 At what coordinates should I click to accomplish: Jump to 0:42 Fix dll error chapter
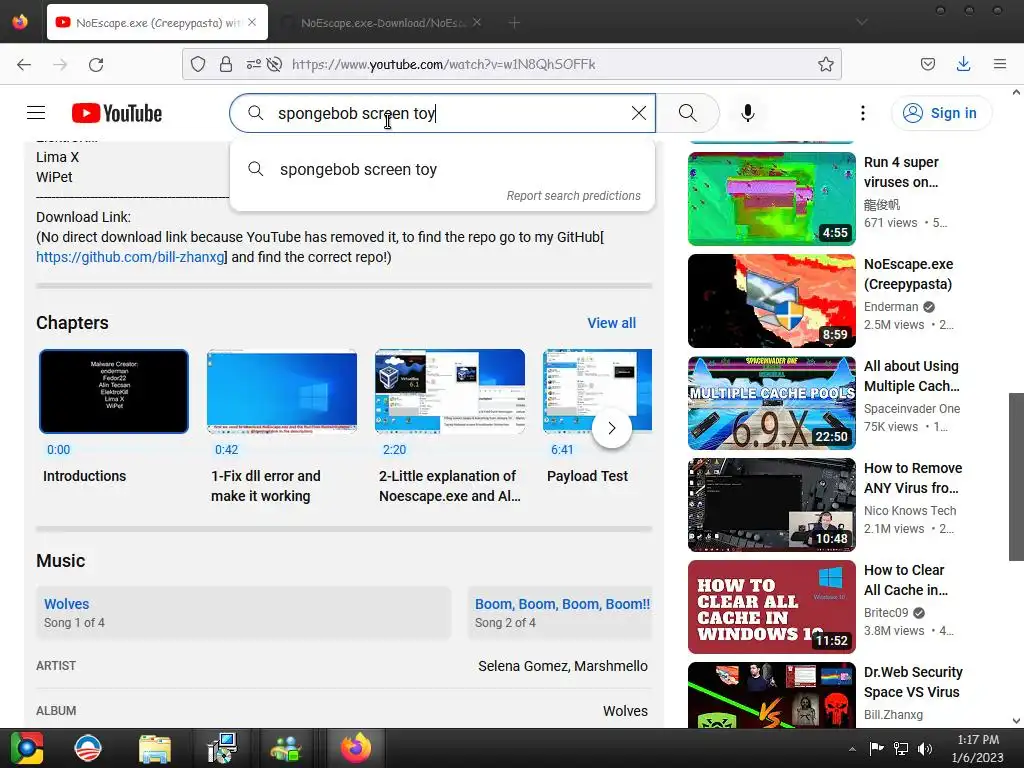point(281,391)
